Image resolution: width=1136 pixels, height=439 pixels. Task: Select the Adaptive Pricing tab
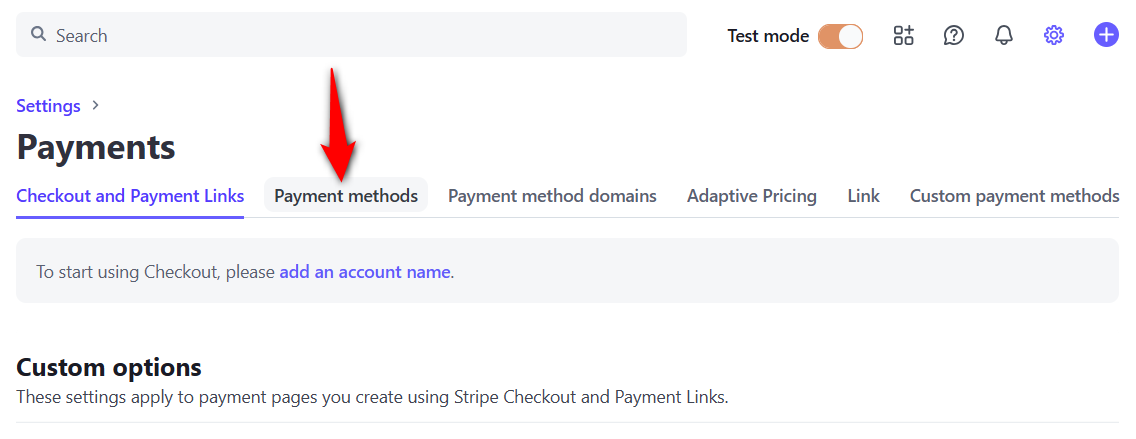point(752,196)
